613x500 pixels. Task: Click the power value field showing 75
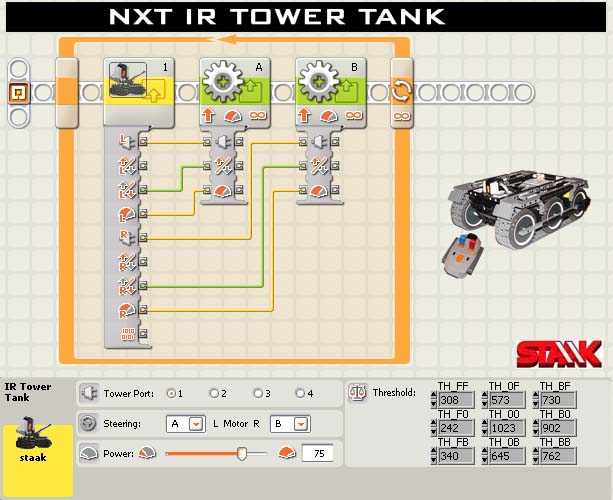[318, 453]
